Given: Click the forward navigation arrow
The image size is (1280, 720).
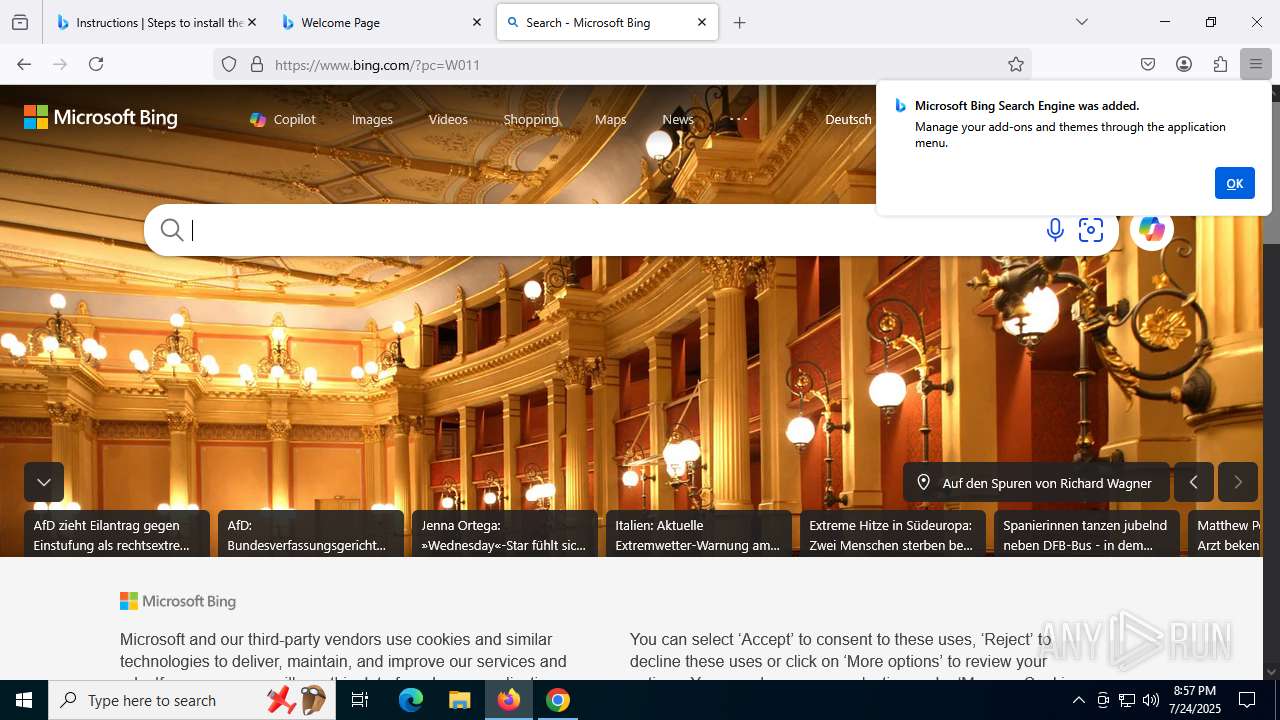Looking at the screenshot, I should tap(60, 64).
